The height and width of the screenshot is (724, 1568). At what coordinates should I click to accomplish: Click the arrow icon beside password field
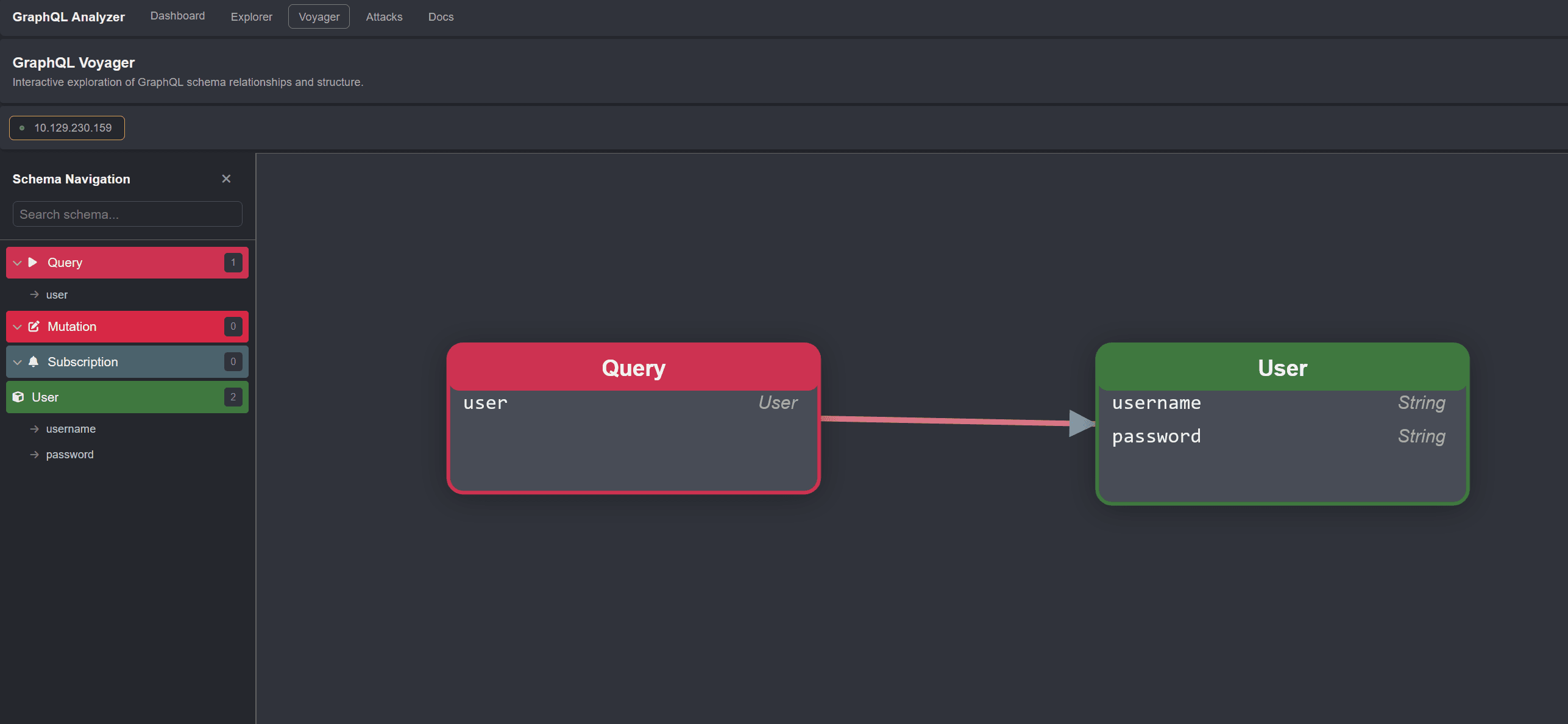[x=35, y=454]
